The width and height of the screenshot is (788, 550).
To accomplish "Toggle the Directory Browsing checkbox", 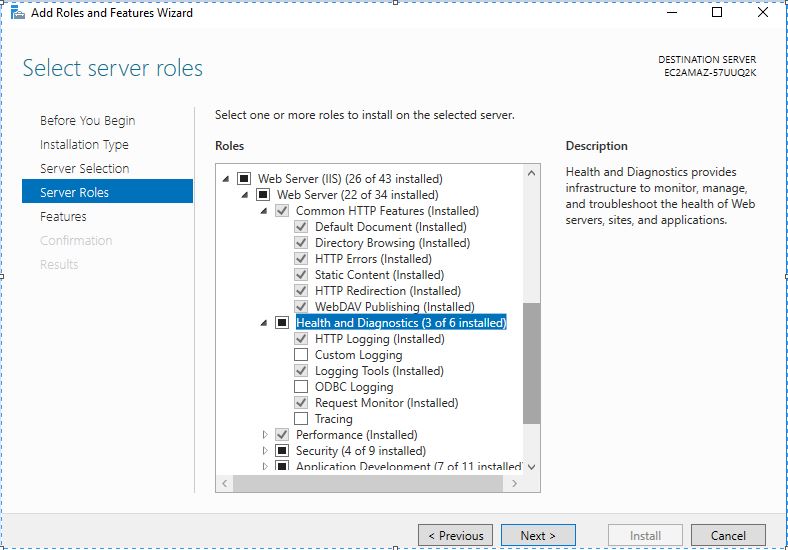I will tap(301, 243).
